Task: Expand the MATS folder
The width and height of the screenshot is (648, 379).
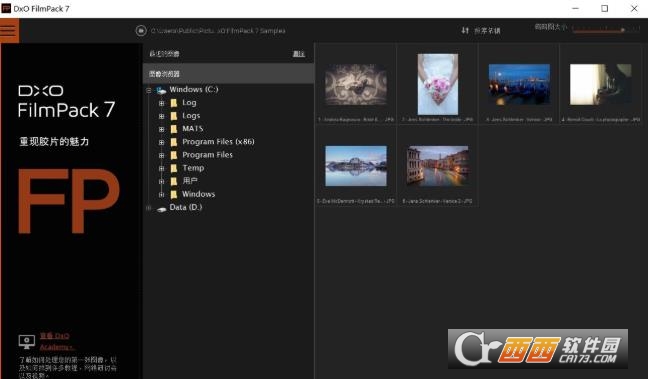Action: click(162, 129)
